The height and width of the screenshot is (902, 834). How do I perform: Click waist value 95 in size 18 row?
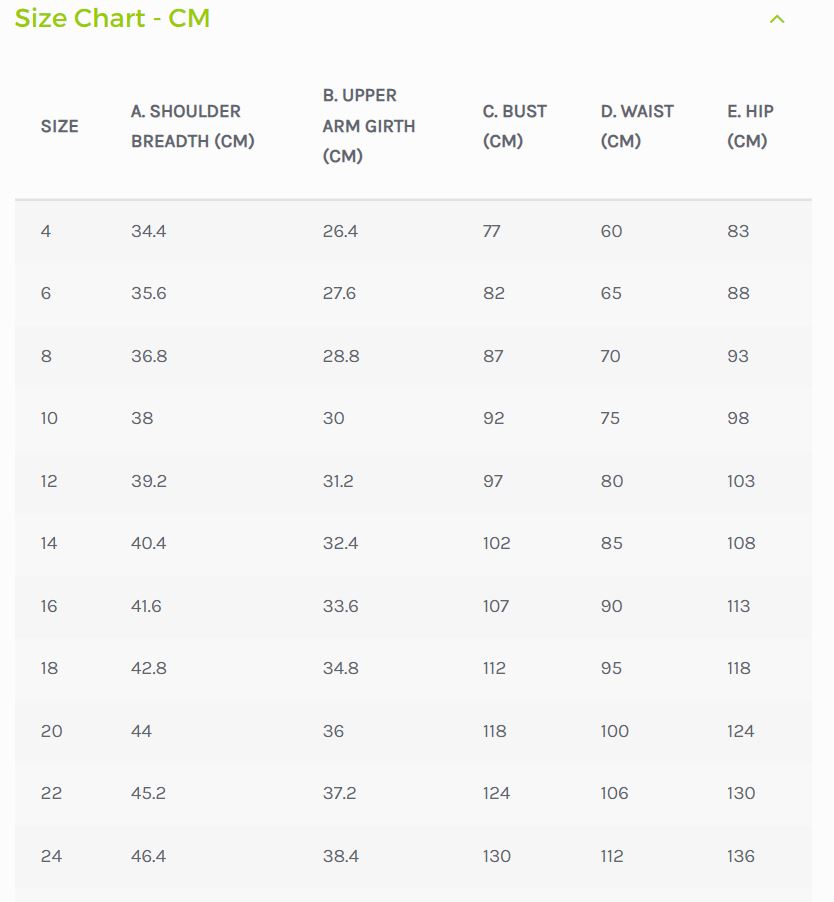(x=611, y=668)
